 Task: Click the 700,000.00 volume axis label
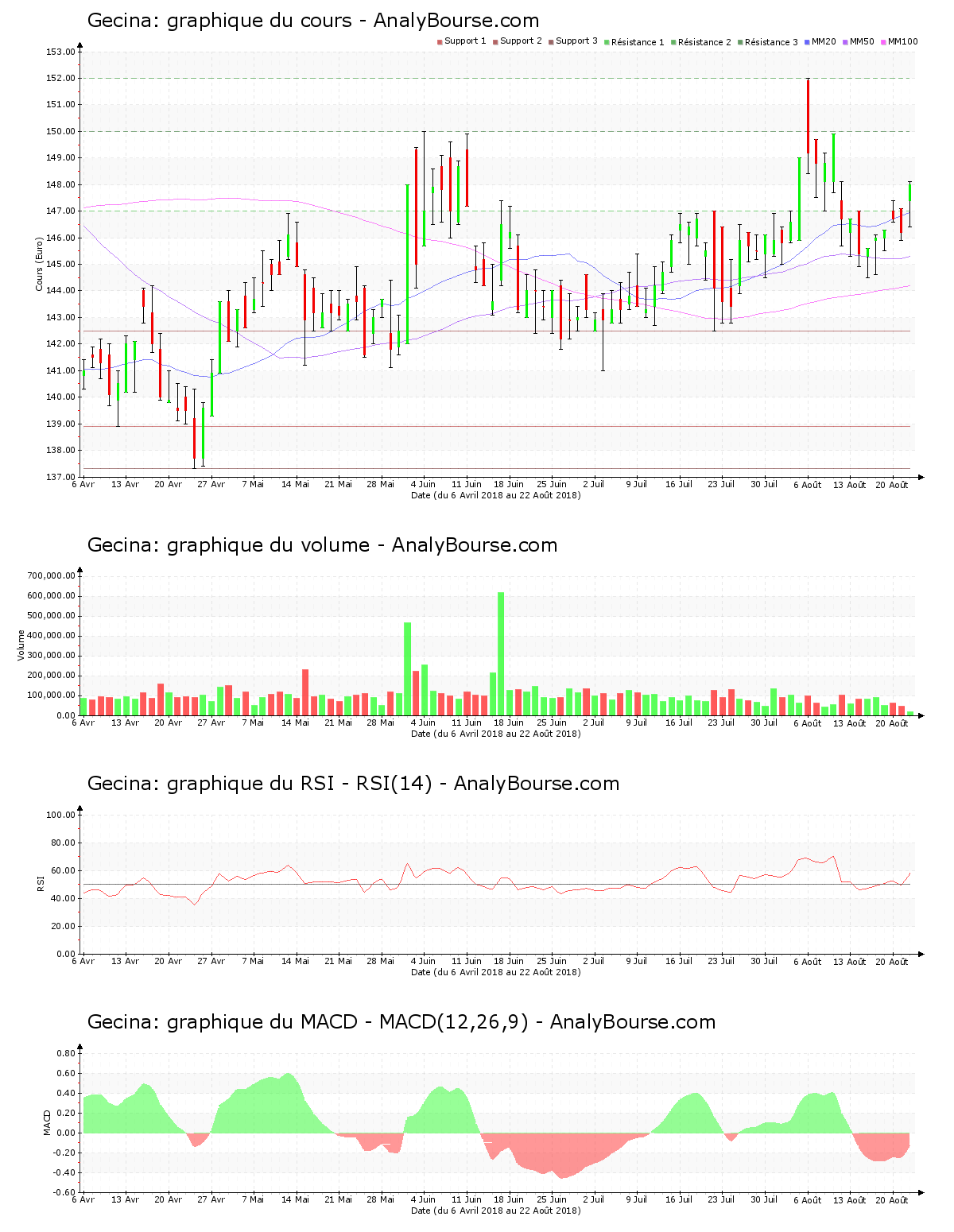(x=52, y=575)
